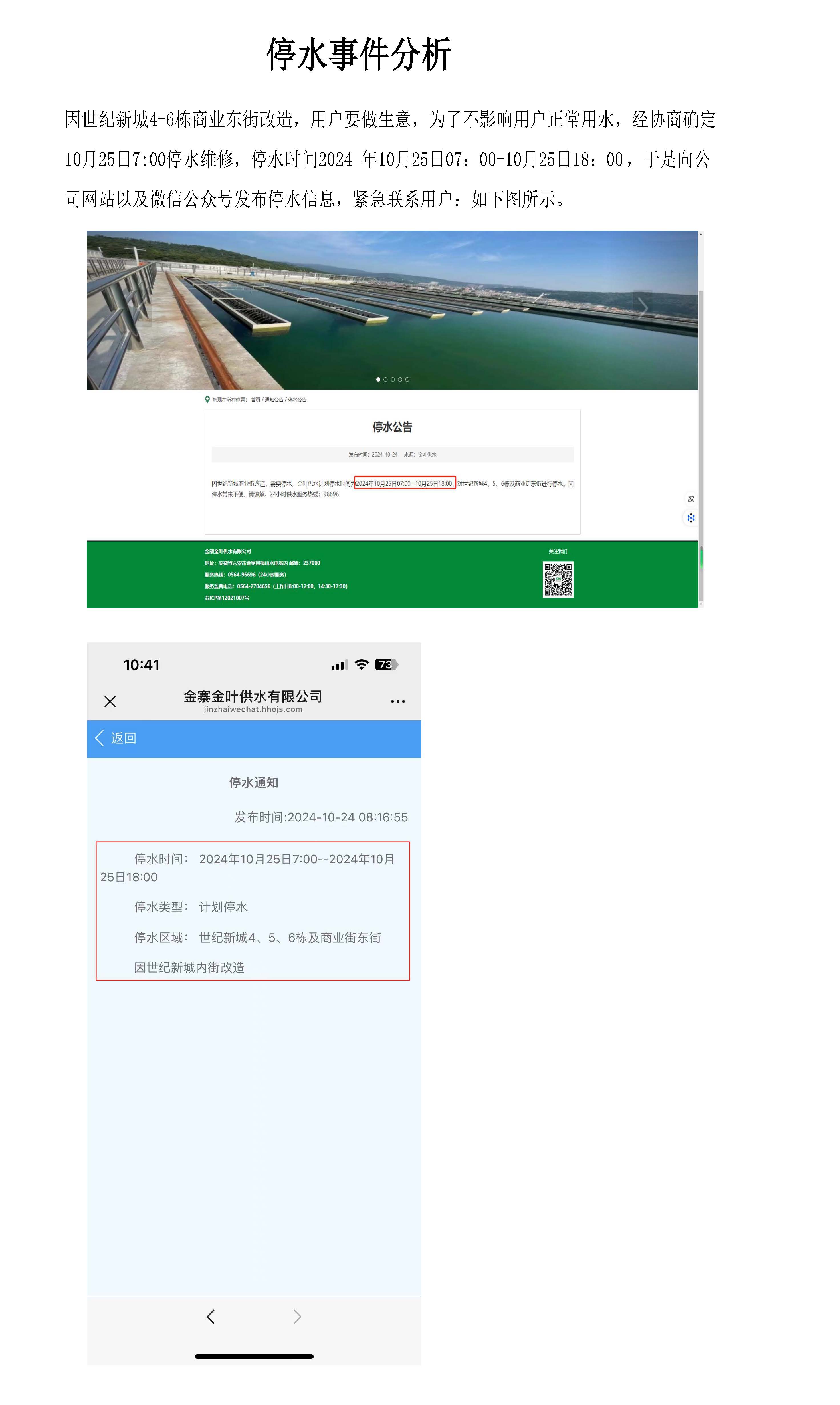The width and height of the screenshot is (840, 1405).
Task: Click the phone home indicator bar at bottom
Action: coord(254,1356)
